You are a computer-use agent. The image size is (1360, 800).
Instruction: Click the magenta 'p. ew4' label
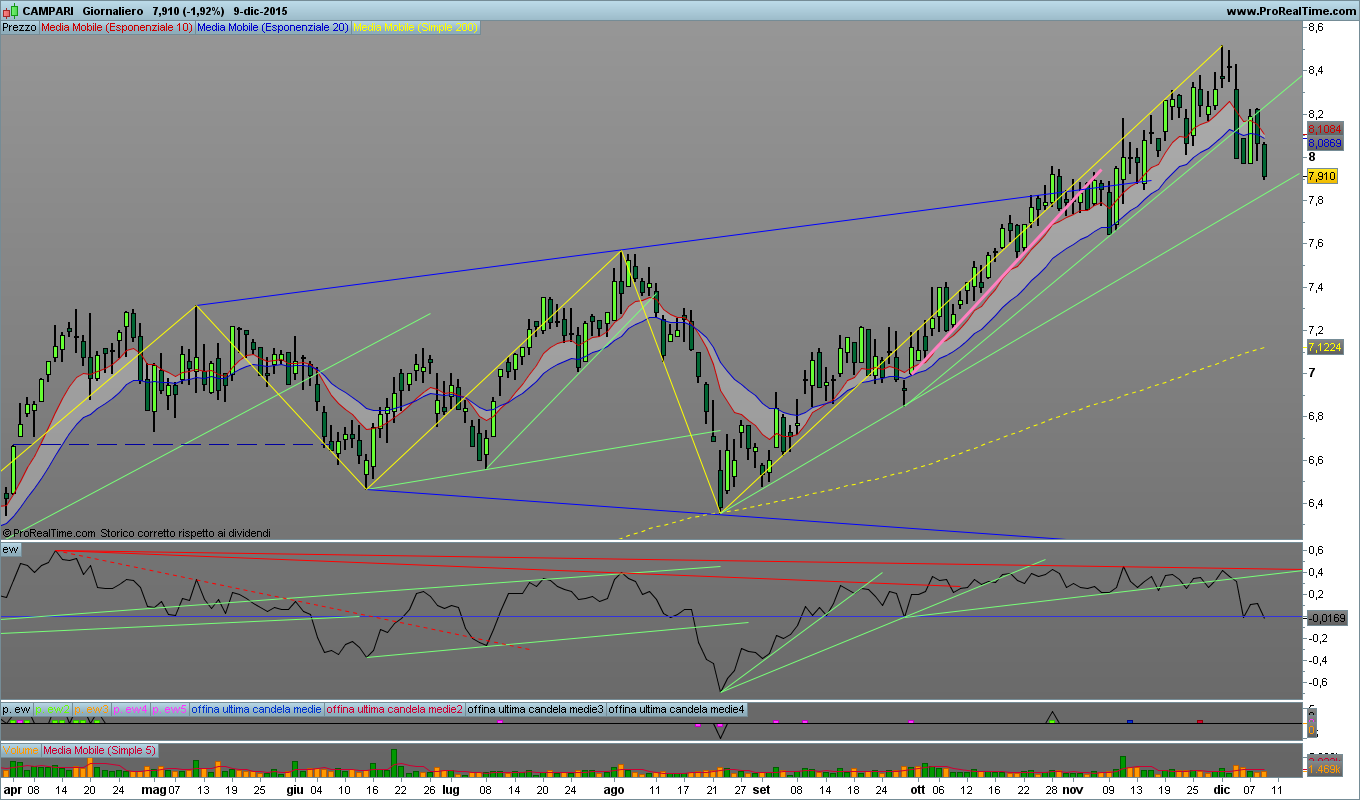[x=131, y=709]
